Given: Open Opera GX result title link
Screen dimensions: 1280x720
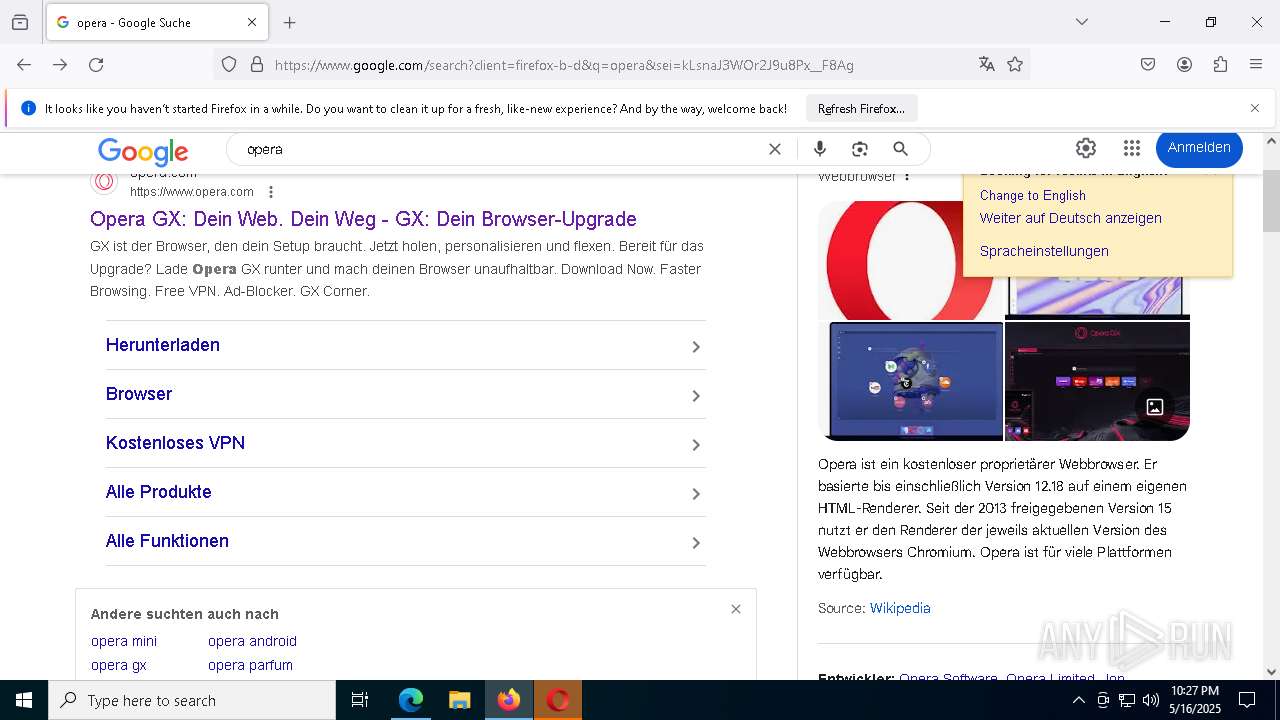Looking at the screenshot, I should tap(363, 219).
